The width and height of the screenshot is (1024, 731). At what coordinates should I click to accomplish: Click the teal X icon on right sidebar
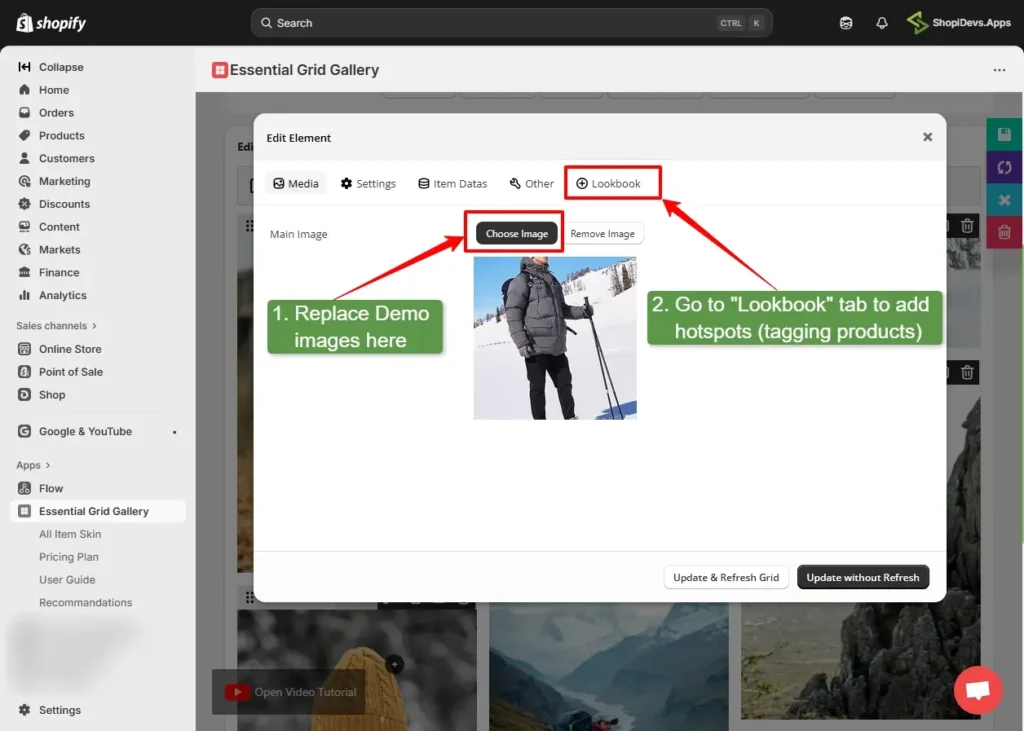(x=1004, y=199)
